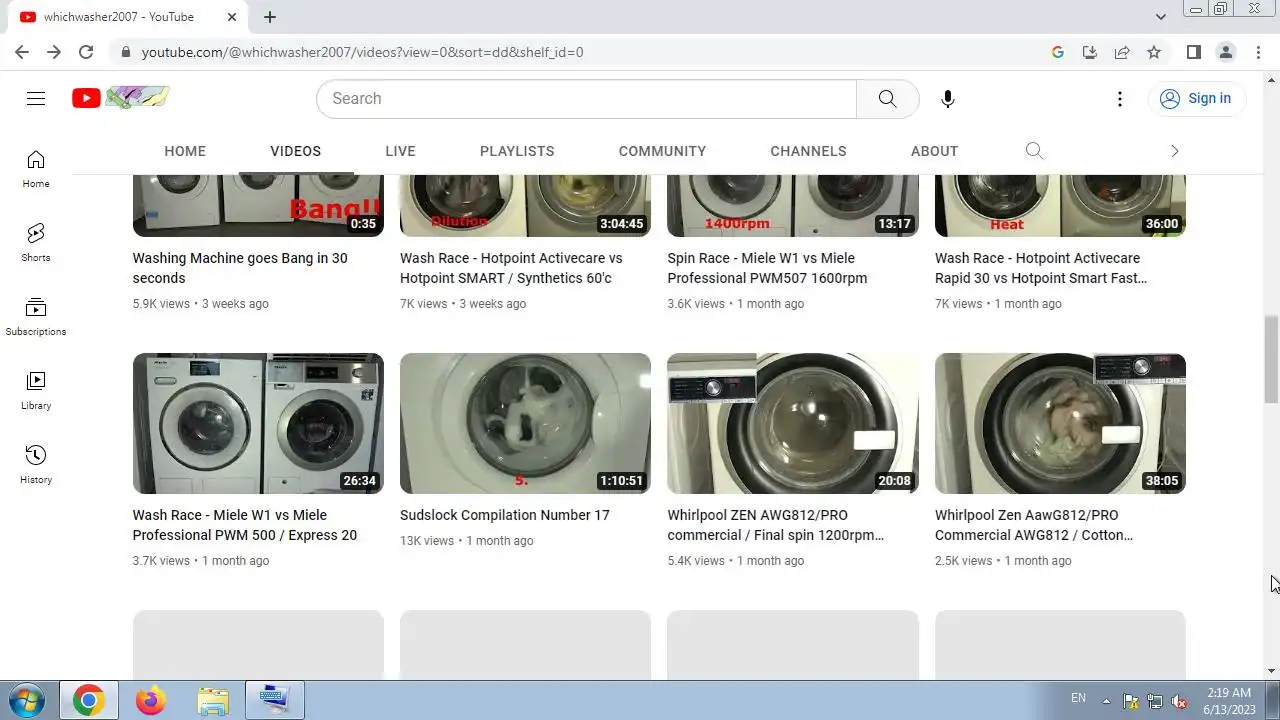
Task: Open a new browser tab
Action: coord(270,17)
